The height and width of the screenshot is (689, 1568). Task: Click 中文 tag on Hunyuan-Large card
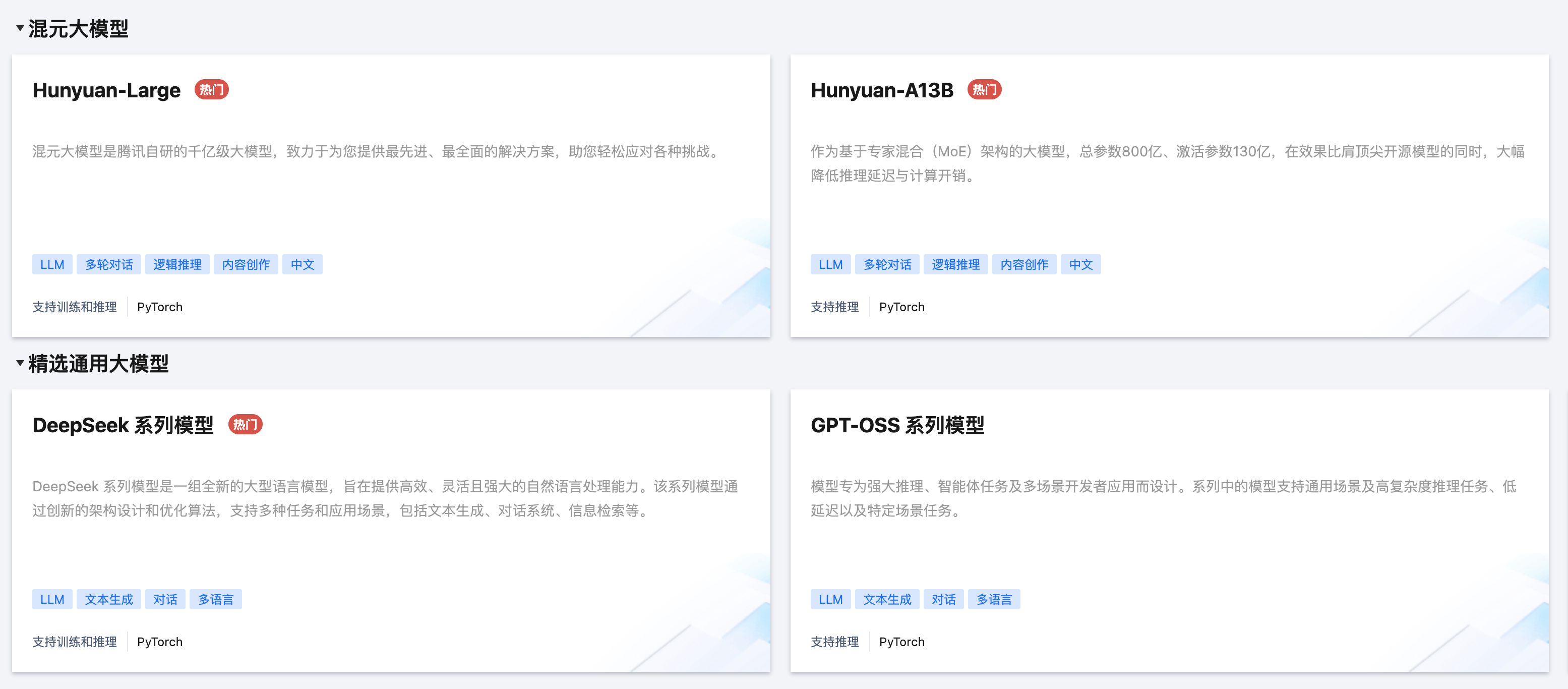[x=302, y=264]
